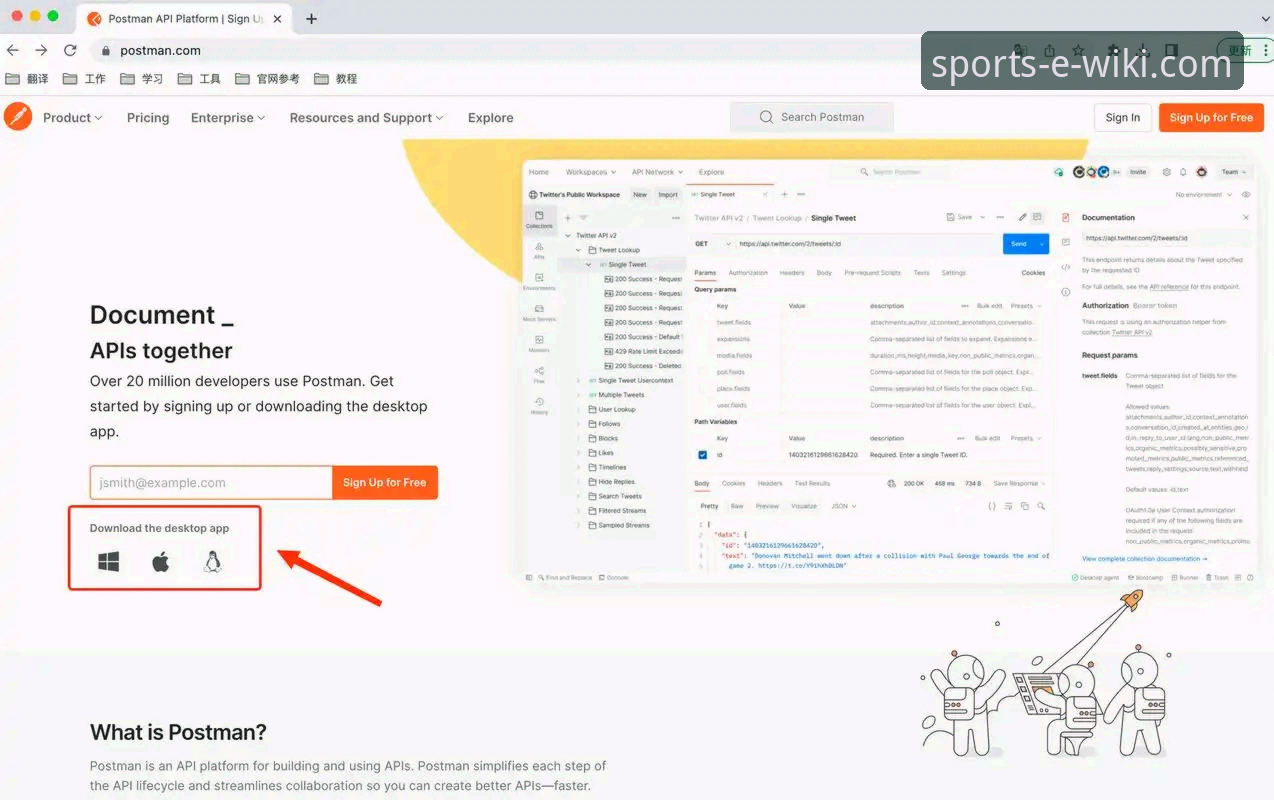Viewport: 1274px width, 800px height.
Task: Expand the Single Tweet Usercontext item
Action: pos(578,381)
